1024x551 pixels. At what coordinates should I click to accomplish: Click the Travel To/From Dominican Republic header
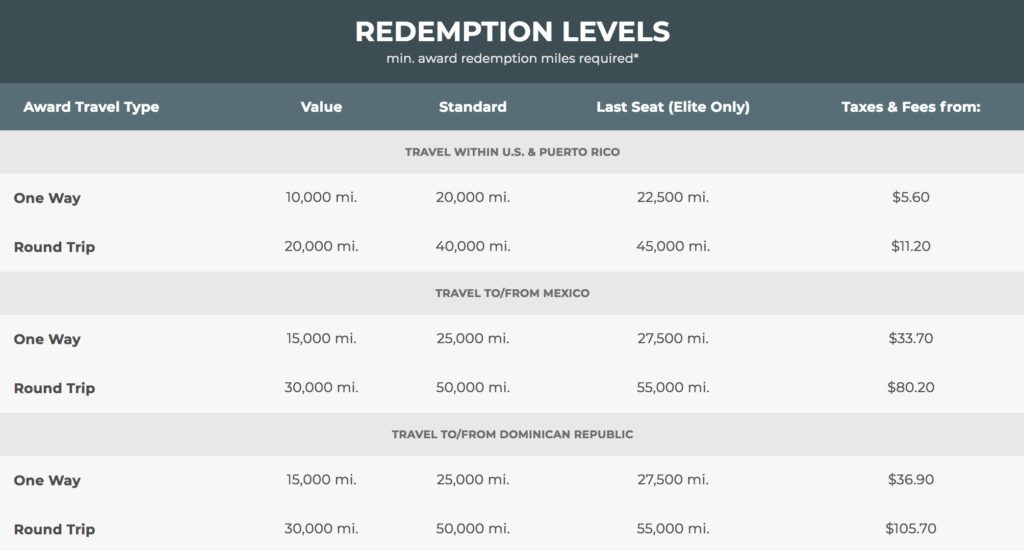pyautogui.click(x=512, y=434)
